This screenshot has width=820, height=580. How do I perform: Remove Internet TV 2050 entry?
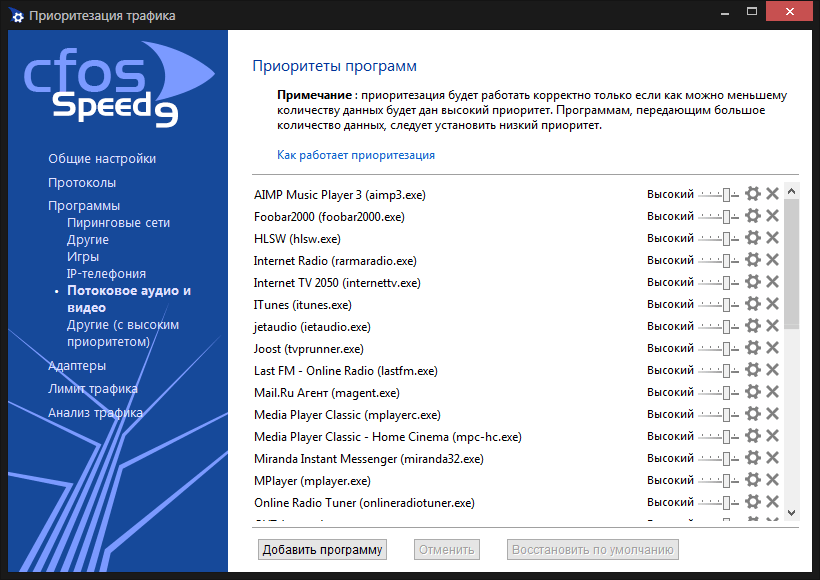(x=772, y=282)
